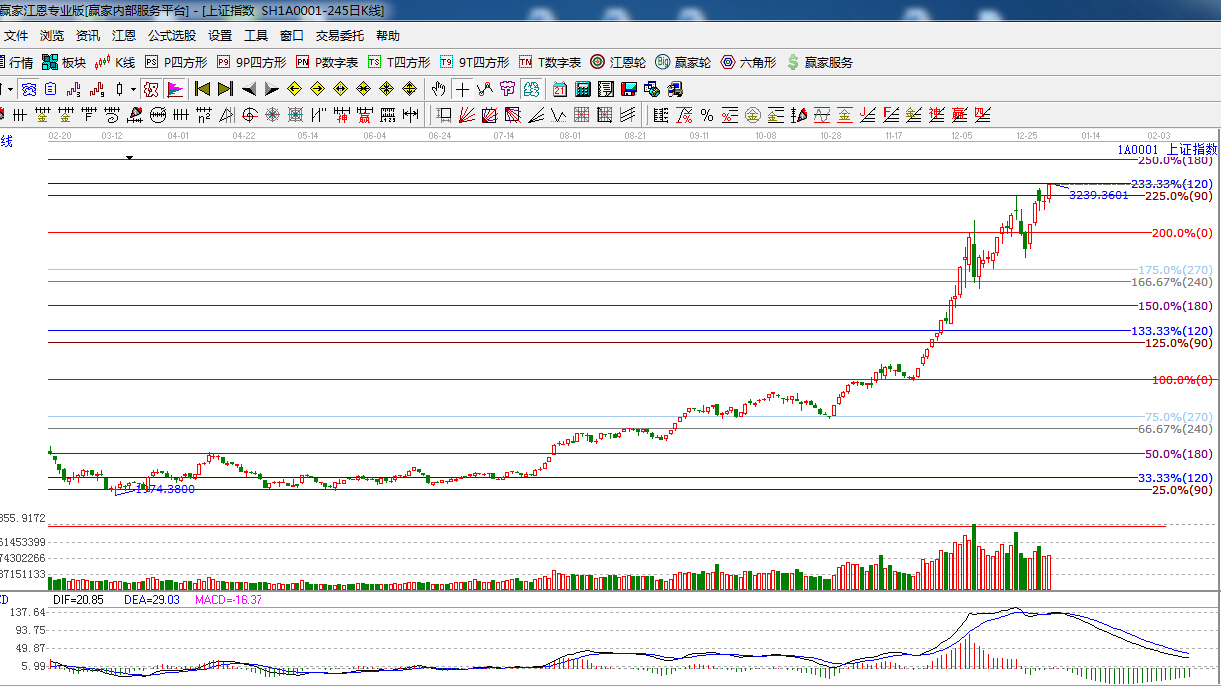
Task: Select the percent sign drawing tool
Action: pyautogui.click(x=706, y=115)
